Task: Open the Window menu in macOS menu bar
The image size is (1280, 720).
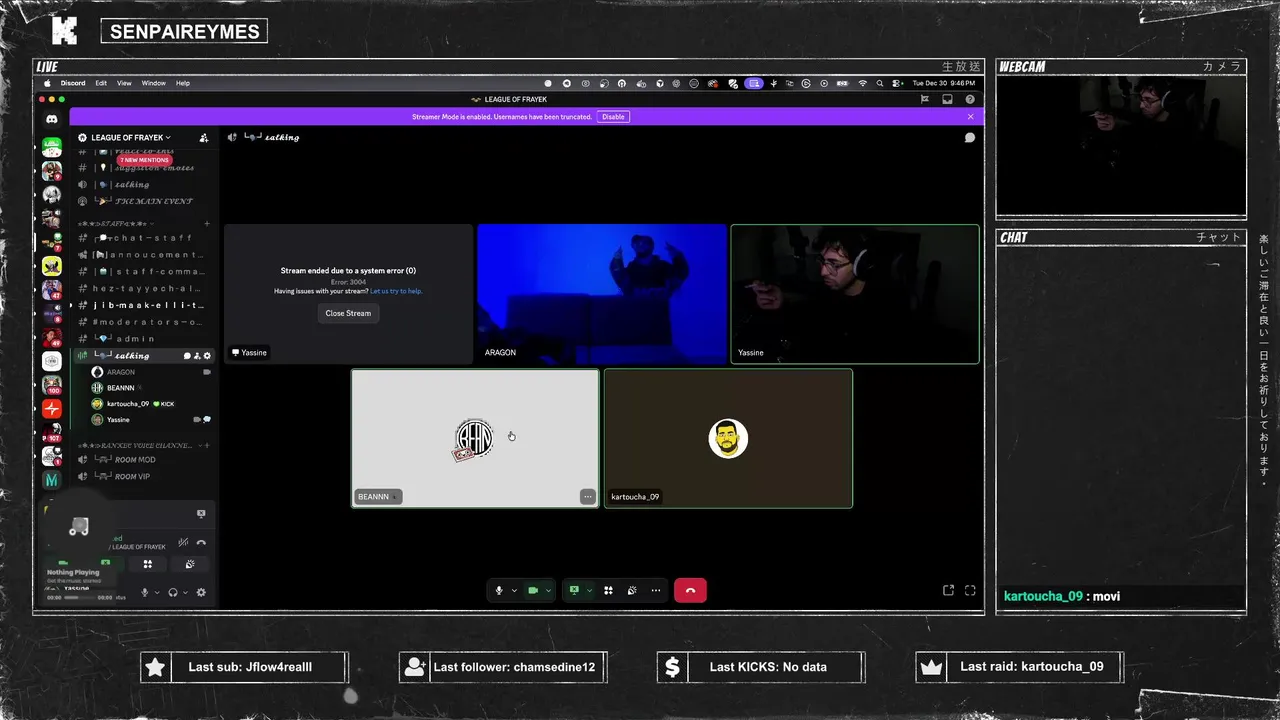Action: point(153,83)
